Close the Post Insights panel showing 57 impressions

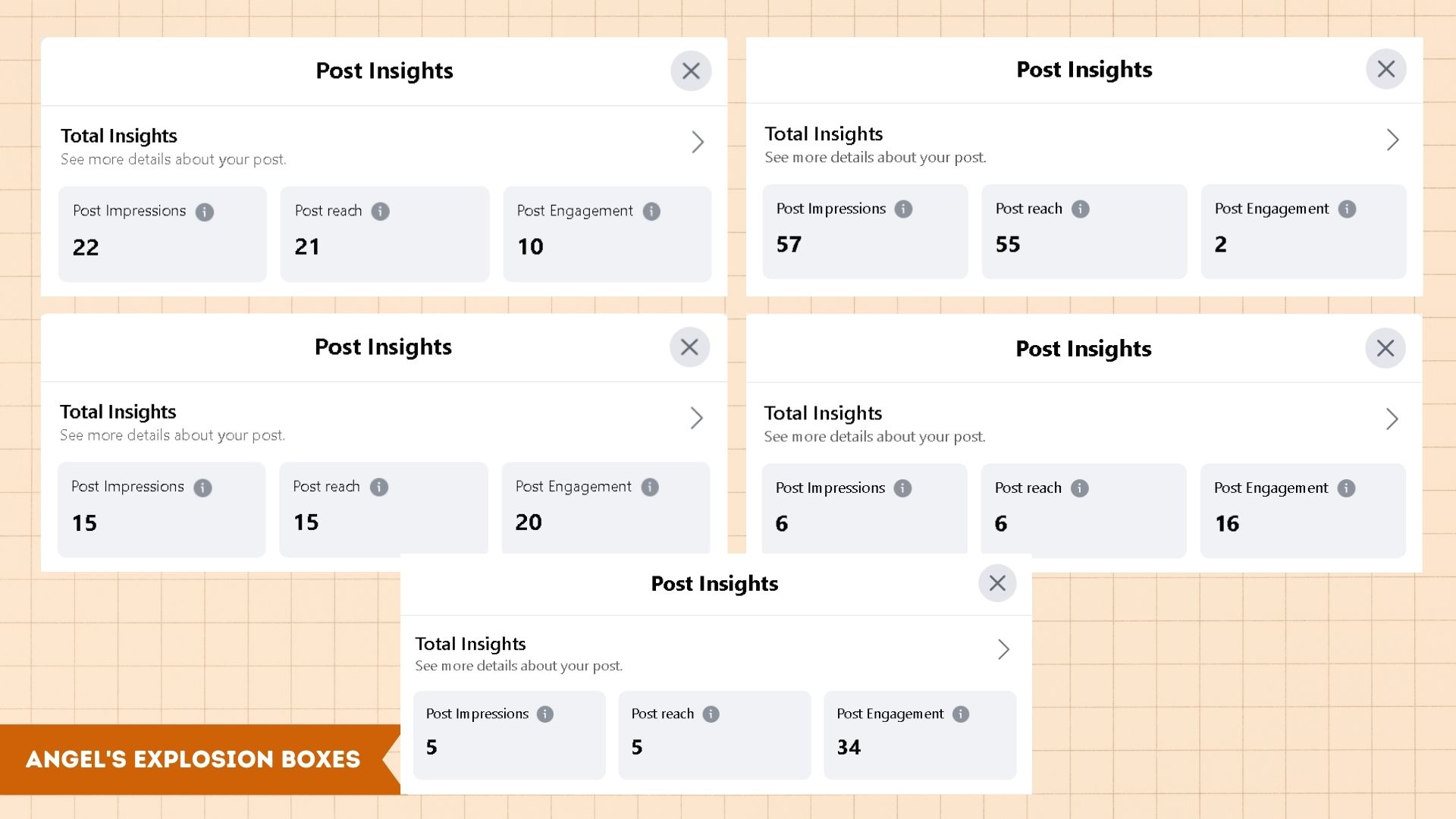(x=1386, y=69)
